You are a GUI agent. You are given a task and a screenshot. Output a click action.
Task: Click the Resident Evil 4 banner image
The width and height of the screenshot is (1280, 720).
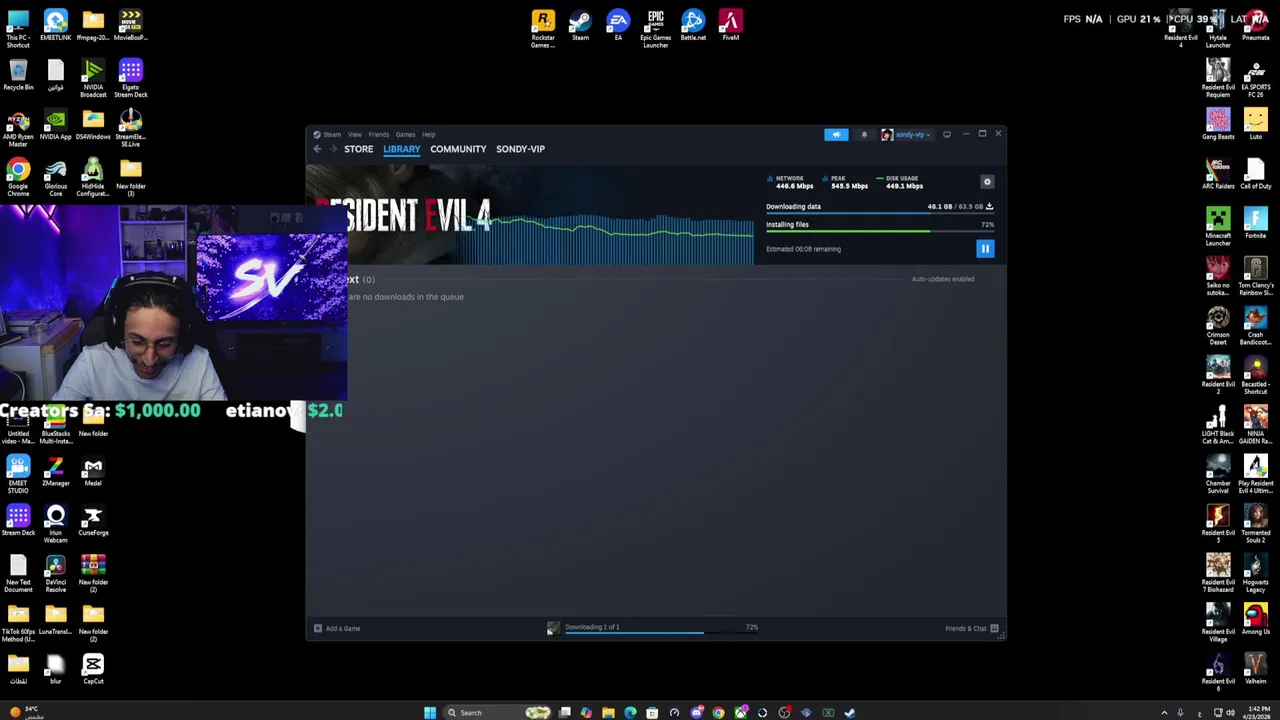[x=418, y=215]
